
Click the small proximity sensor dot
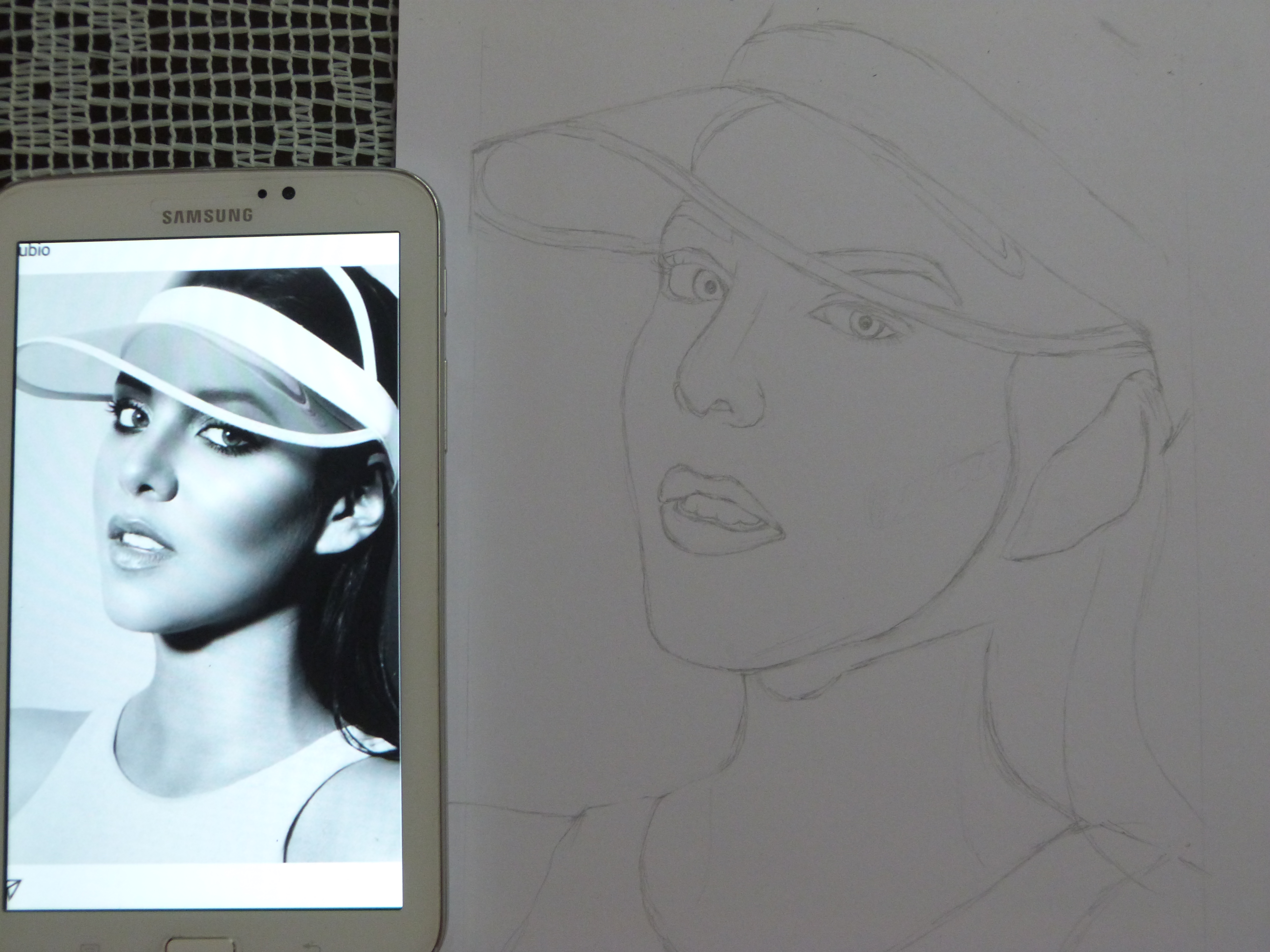[x=262, y=194]
